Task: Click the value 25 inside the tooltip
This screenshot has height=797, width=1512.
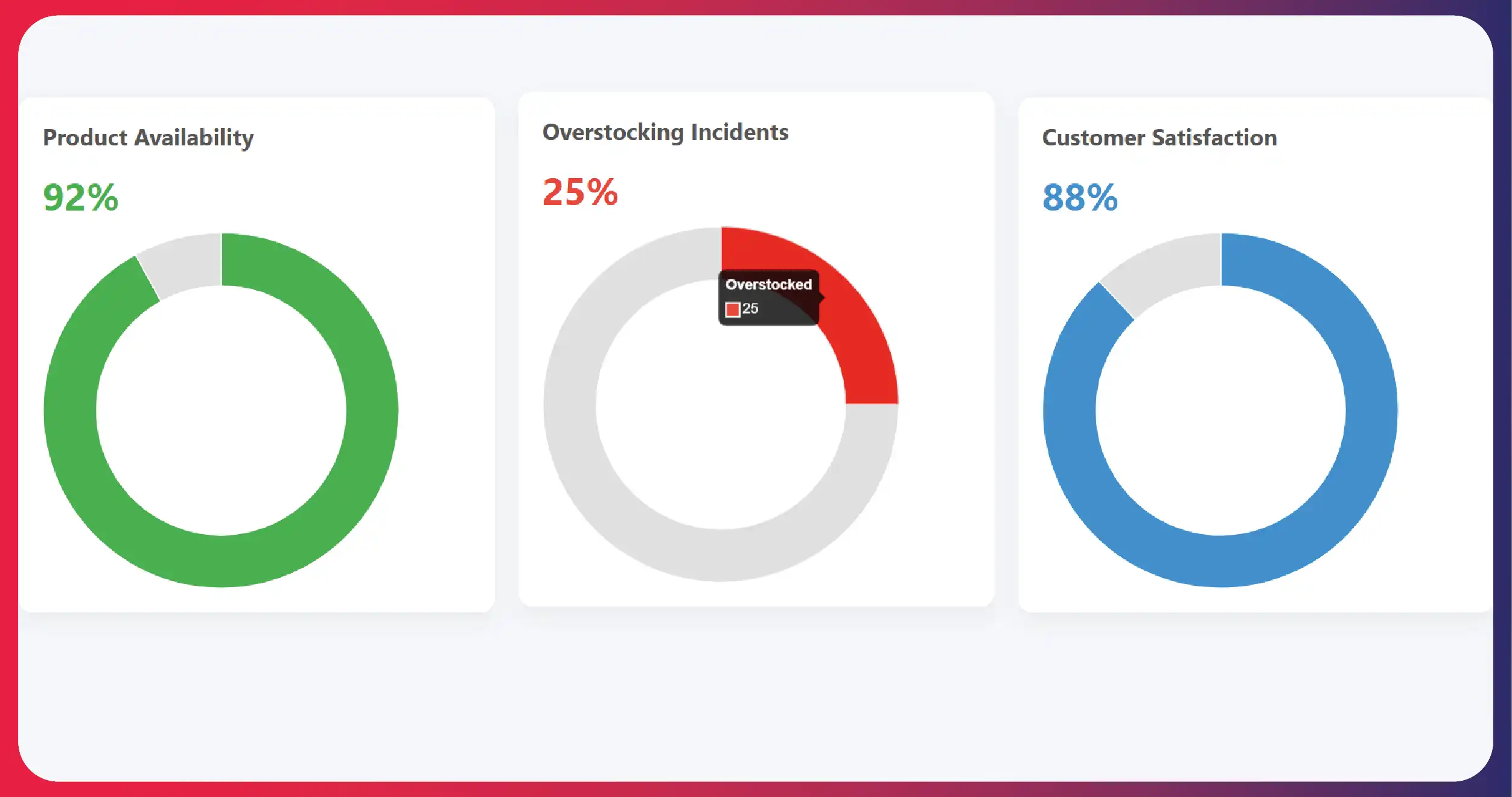Action: (750, 309)
